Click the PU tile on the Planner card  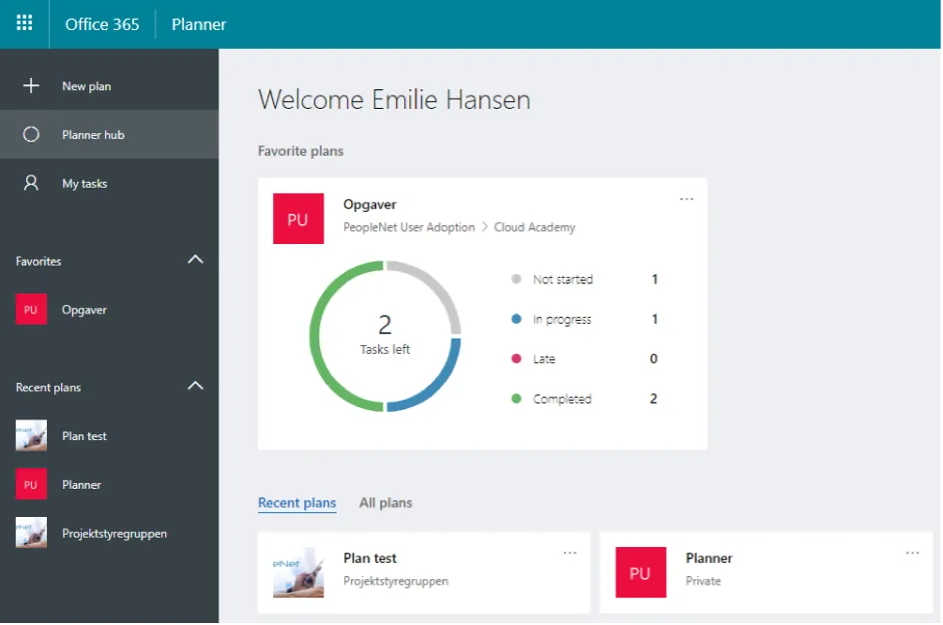[x=640, y=572]
